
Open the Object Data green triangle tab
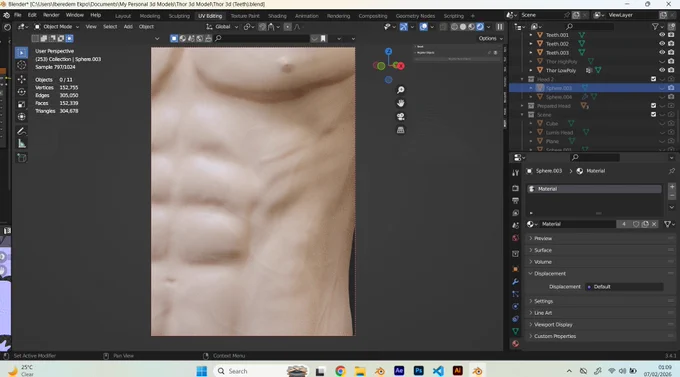point(515,331)
